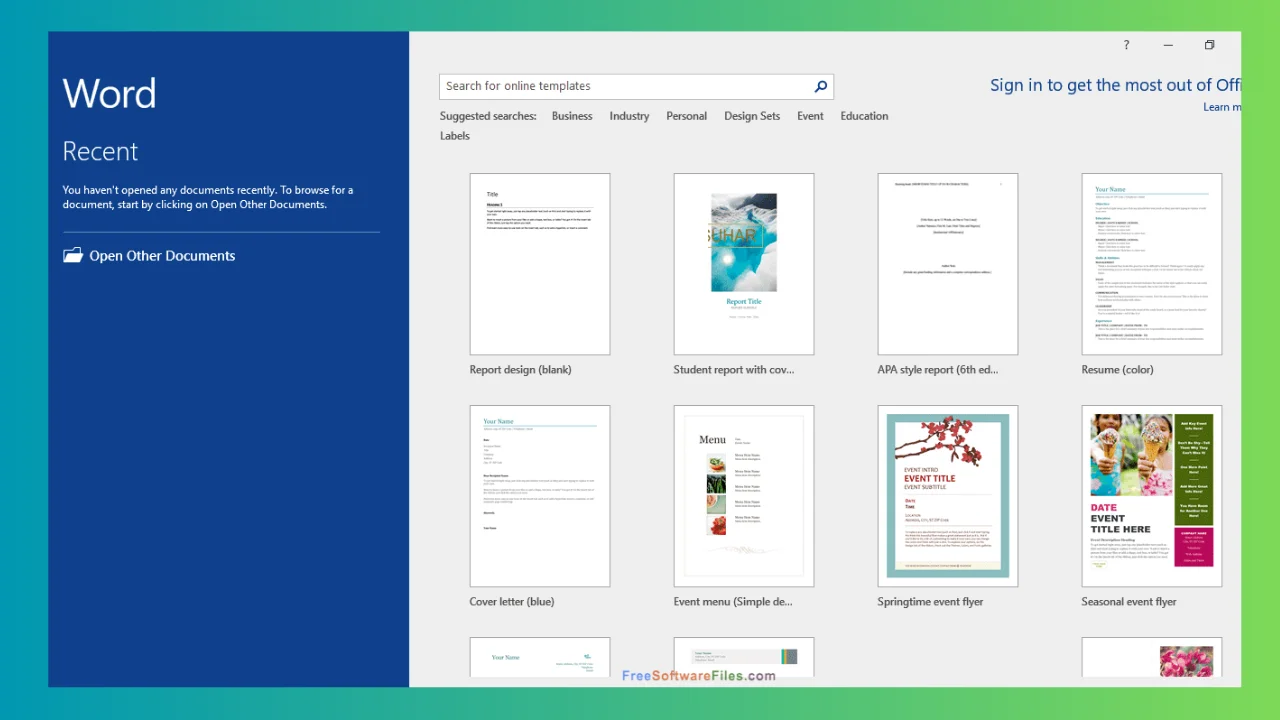Open the Cover letter (blue) thumbnail
Viewport: 1280px width, 720px height.
[x=540, y=496]
